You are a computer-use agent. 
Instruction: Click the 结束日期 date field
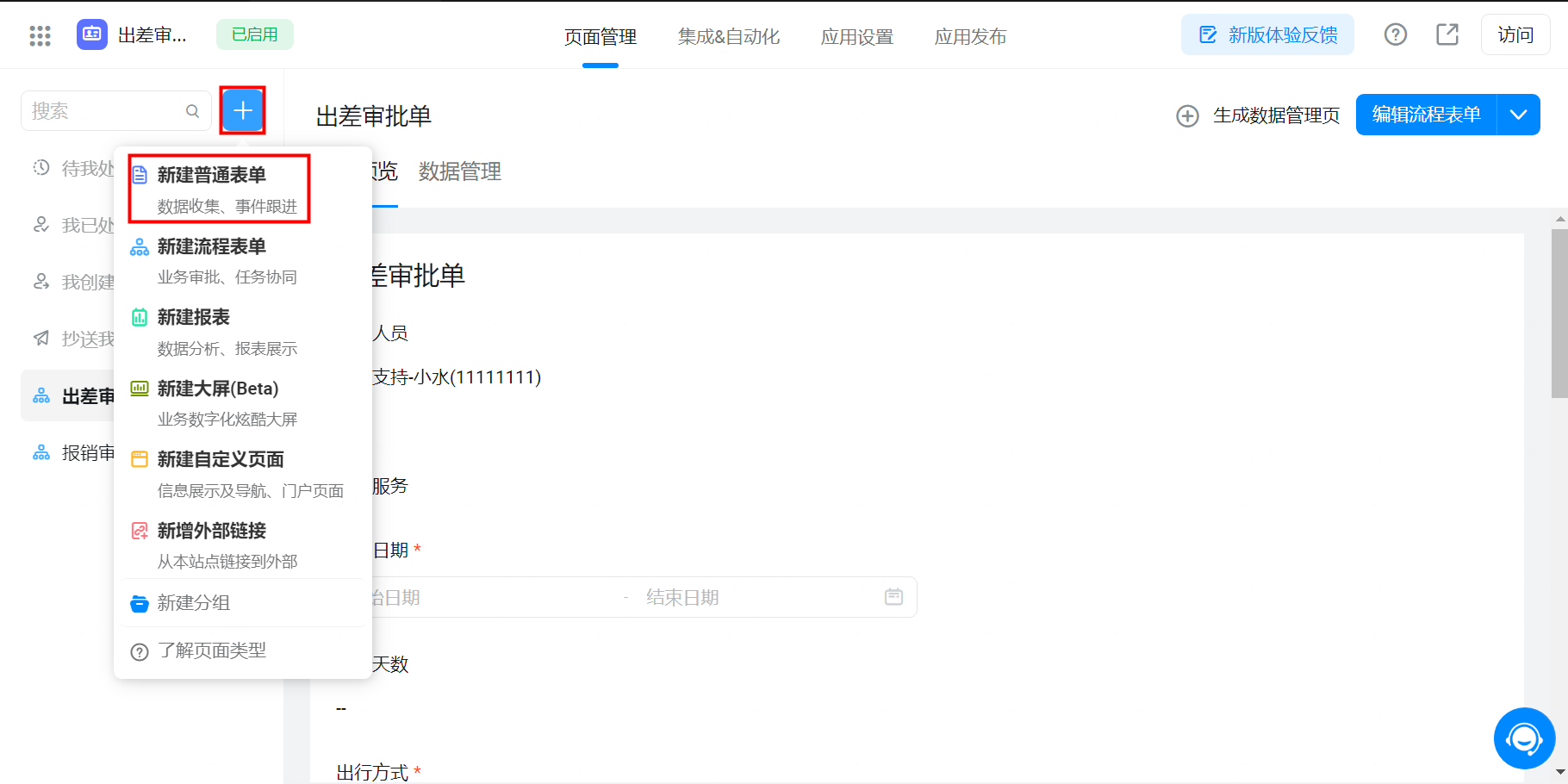click(x=682, y=598)
